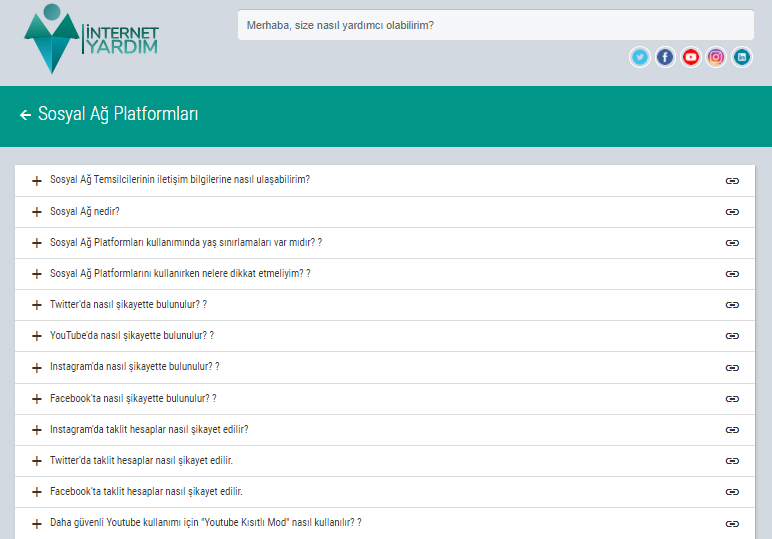Focus the 'Merhaba, size nasıl yardımcı olabilirim?' search box
This screenshot has width=772, height=539.
(x=495, y=25)
